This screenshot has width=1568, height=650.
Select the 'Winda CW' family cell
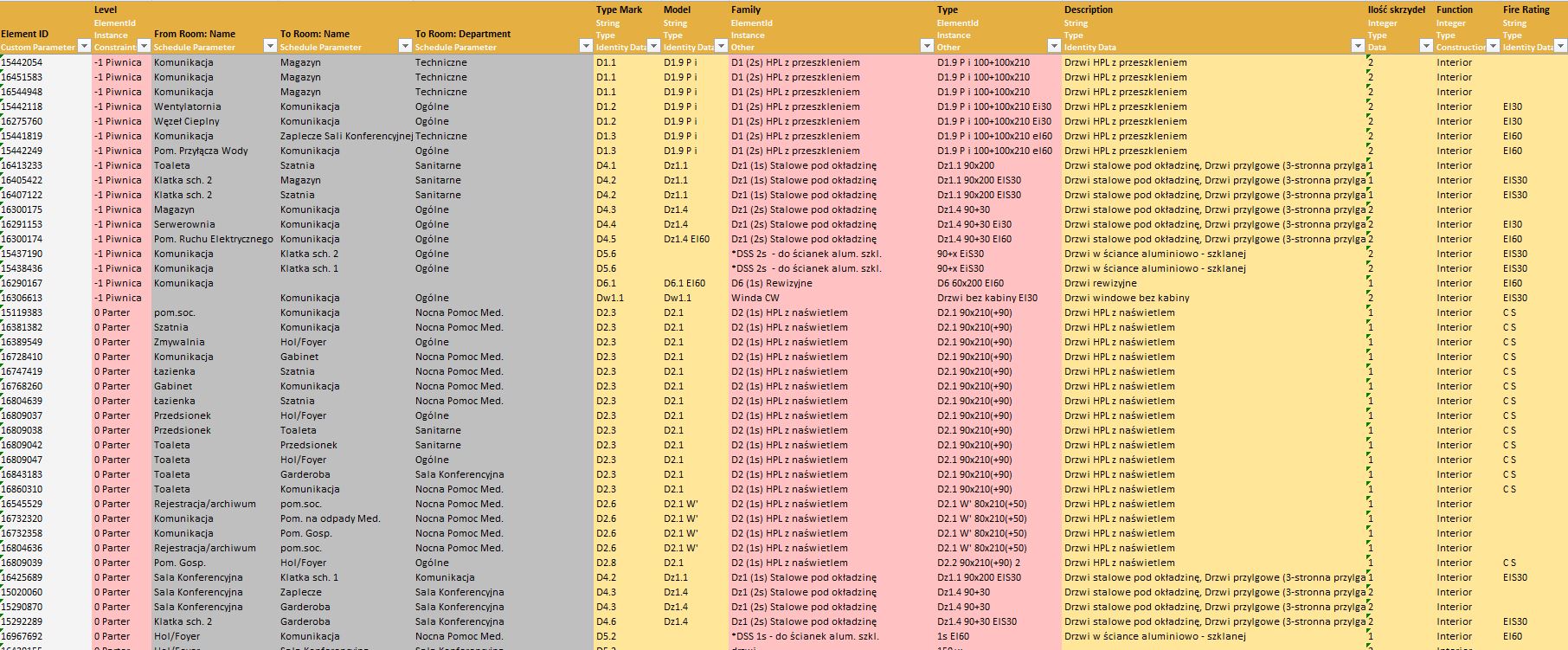point(755,298)
